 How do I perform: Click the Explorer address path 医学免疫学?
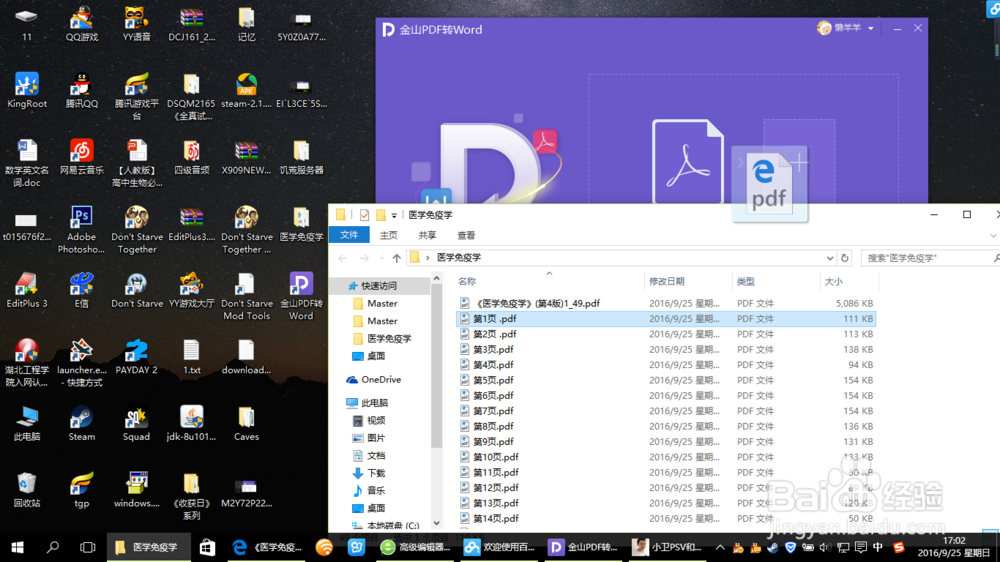coord(459,258)
